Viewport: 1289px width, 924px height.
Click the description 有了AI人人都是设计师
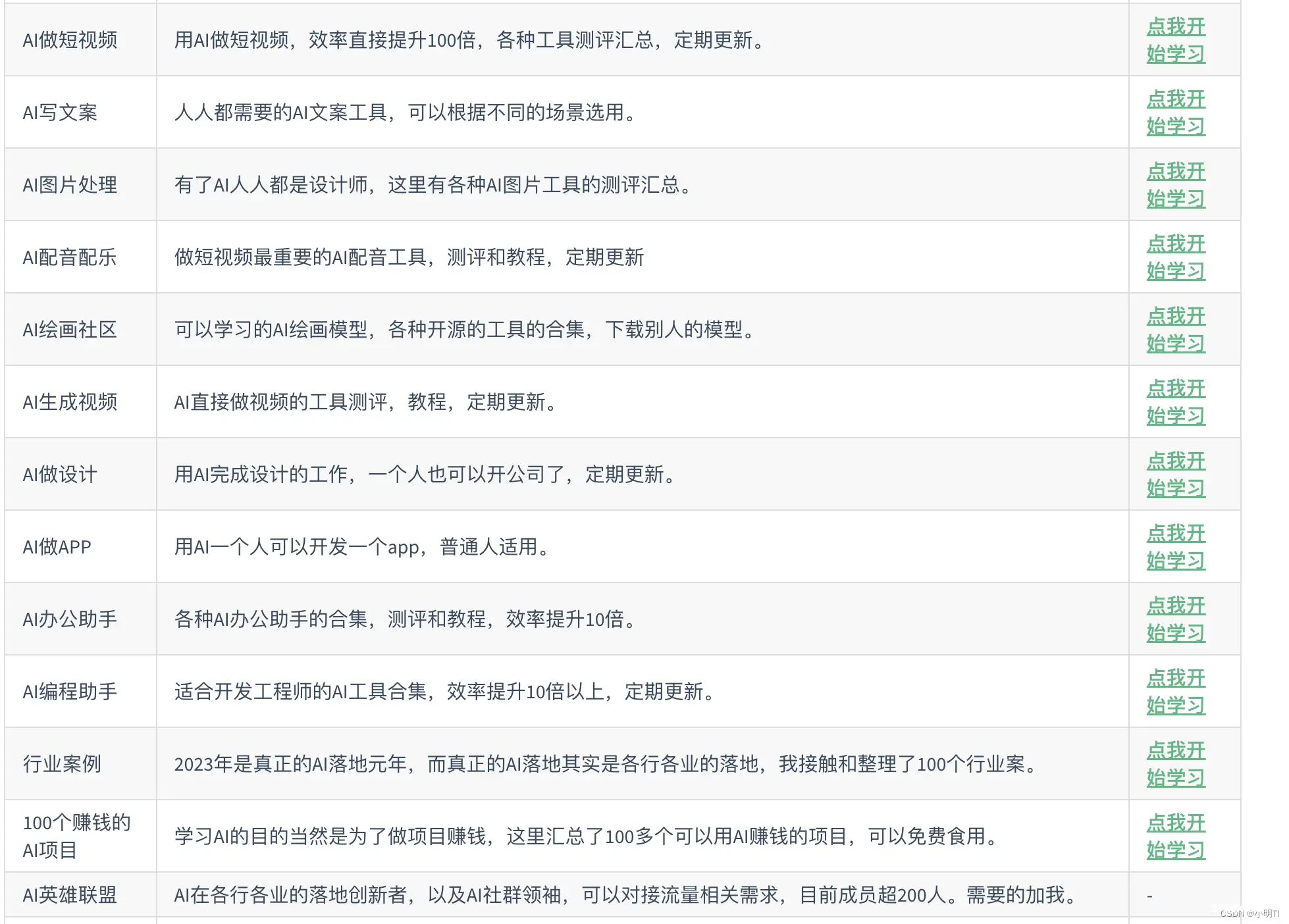pyautogui.click(x=435, y=185)
